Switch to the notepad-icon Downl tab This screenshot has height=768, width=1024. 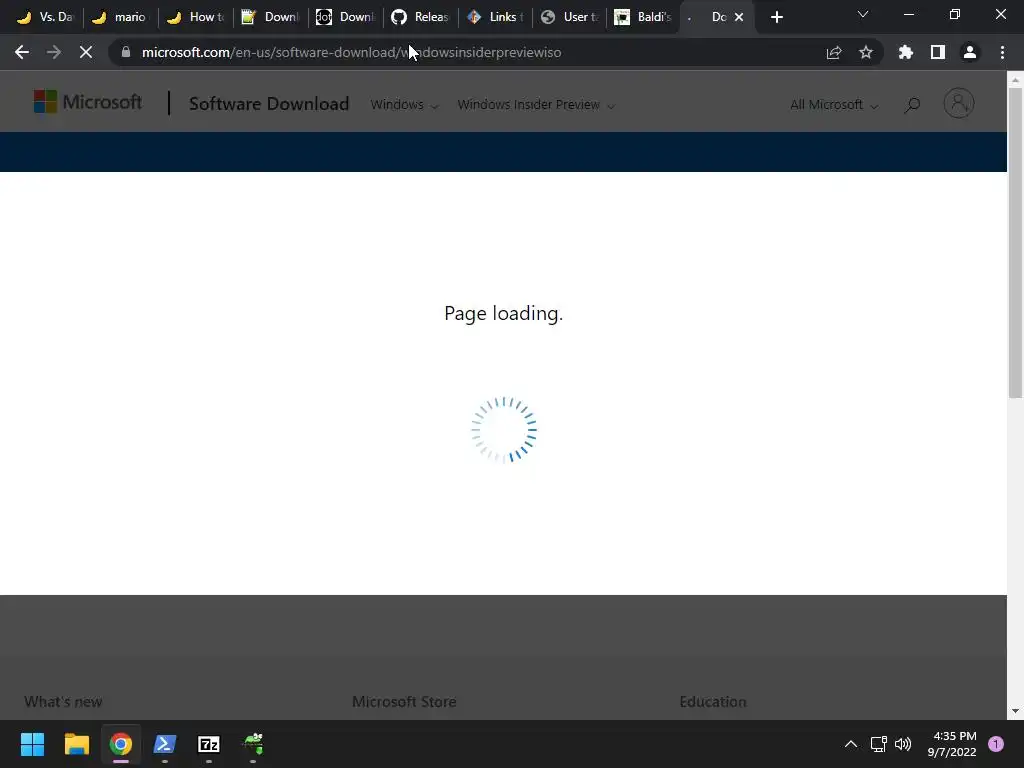click(x=270, y=17)
